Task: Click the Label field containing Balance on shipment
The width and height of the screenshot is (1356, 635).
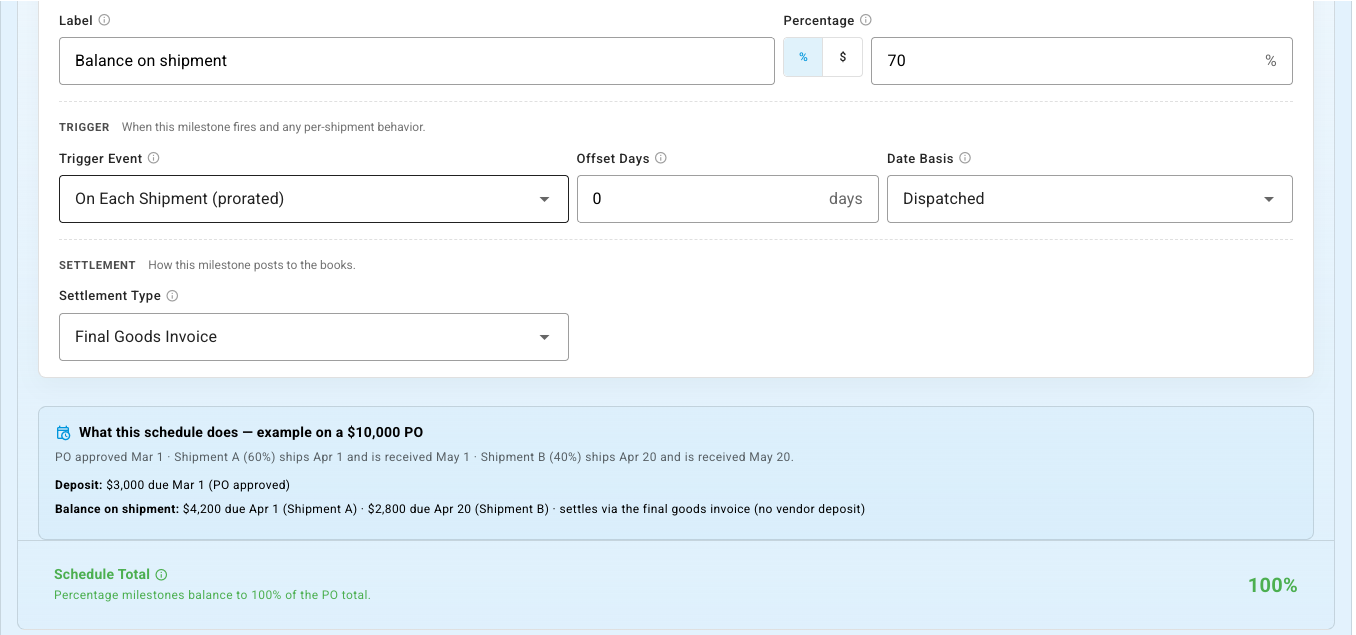Action: click(417, 61)
